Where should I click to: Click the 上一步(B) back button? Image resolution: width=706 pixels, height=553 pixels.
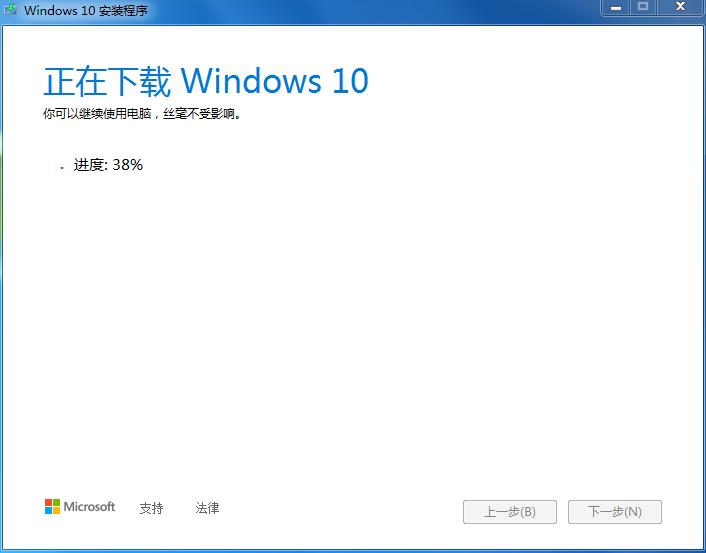[510, 512]
